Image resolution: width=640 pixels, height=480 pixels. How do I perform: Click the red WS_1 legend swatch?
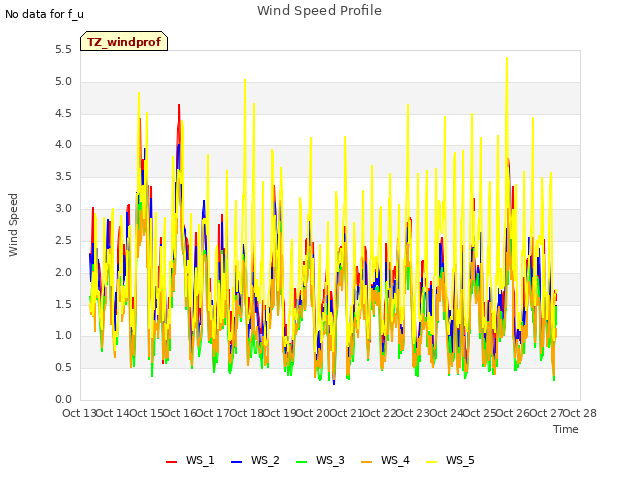tap(171, 462)
